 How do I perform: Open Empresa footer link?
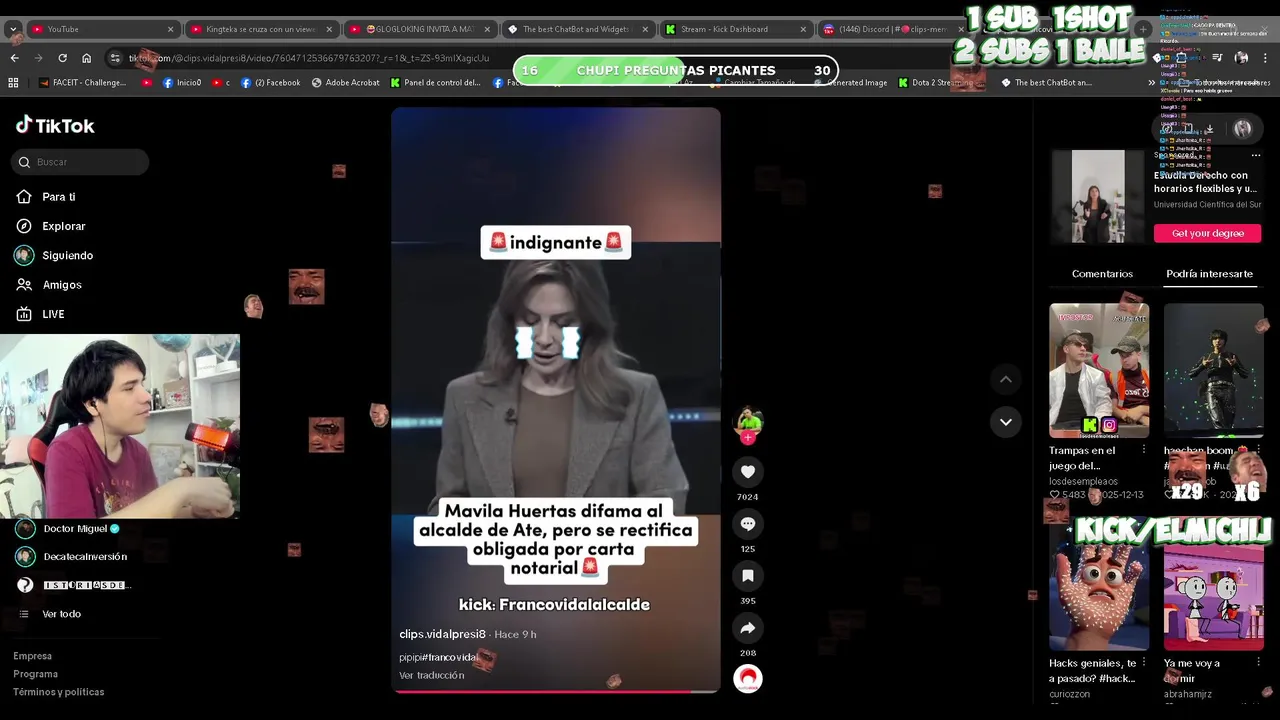coord(32,656)
